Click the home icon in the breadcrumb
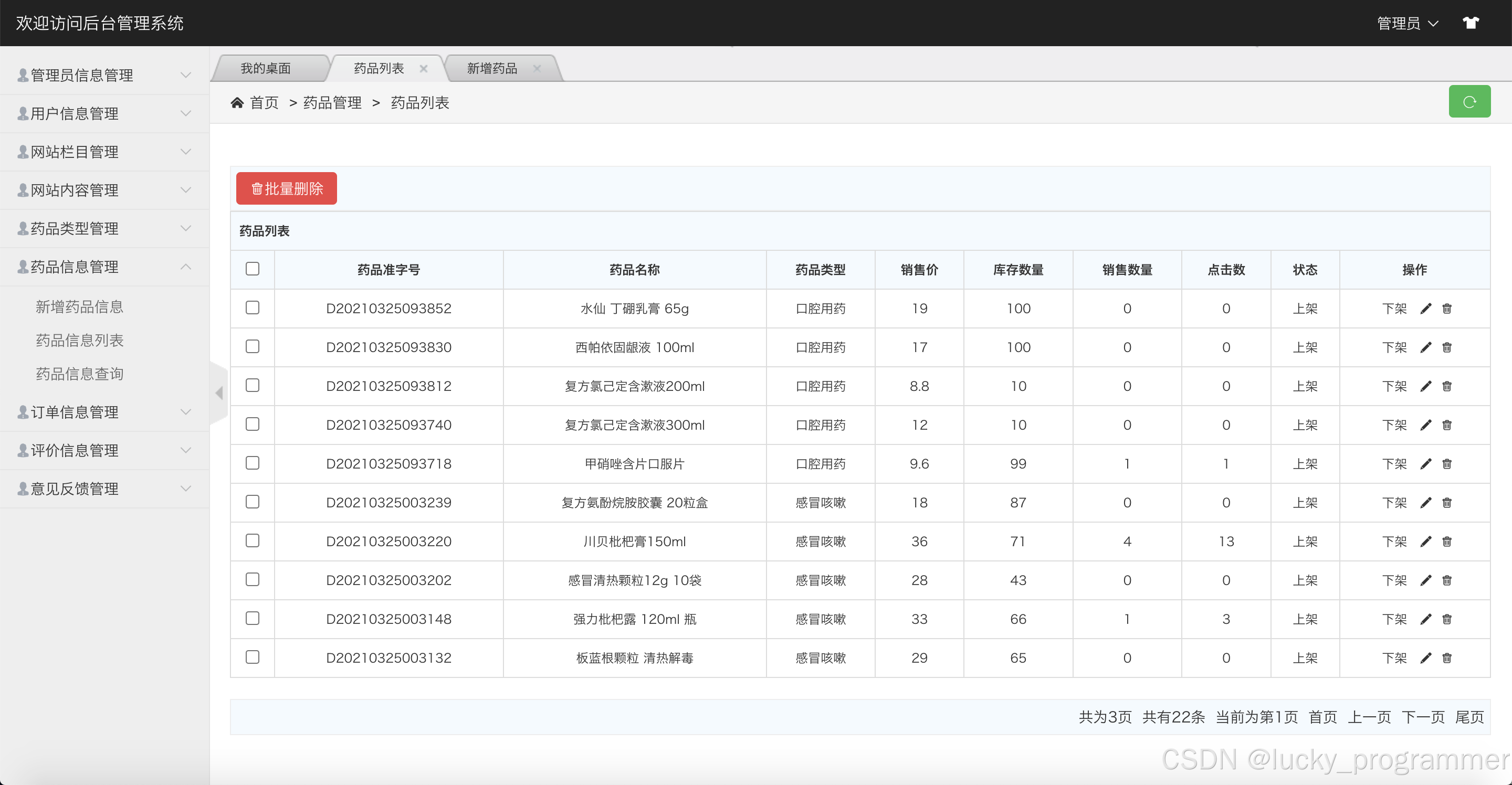The image size is (1512, 785). 237,103
